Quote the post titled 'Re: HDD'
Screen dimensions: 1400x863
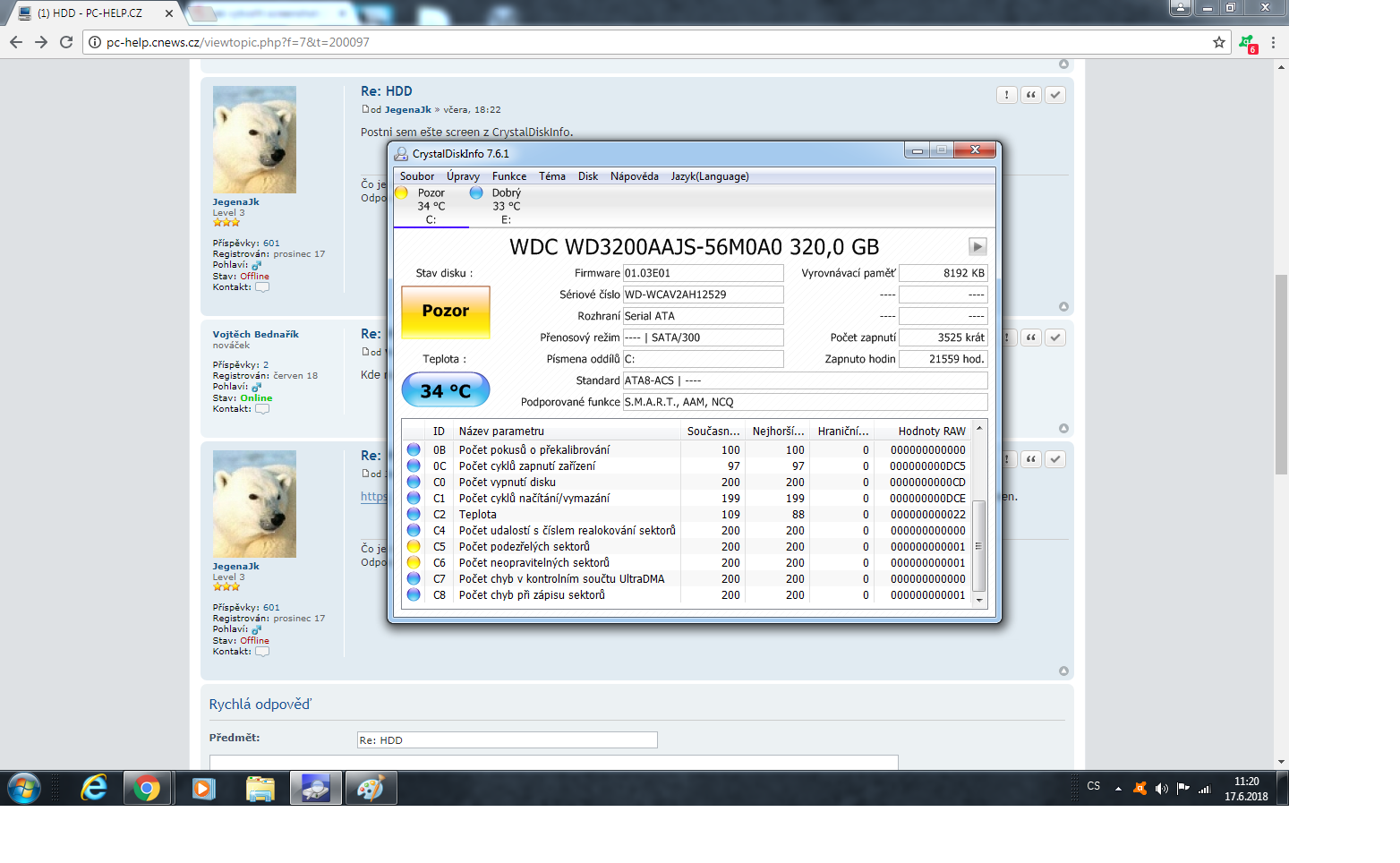1031,95
